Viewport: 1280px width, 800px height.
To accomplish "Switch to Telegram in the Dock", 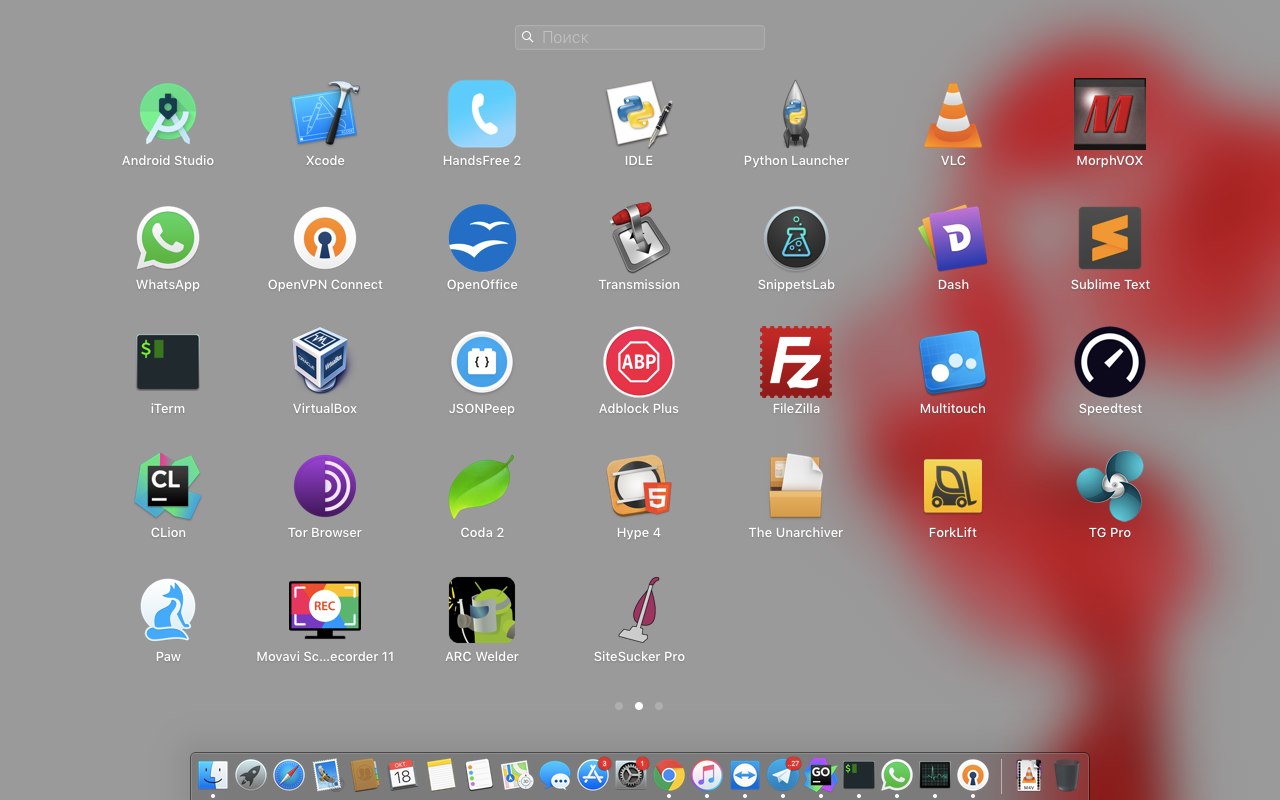I will (x=783, y=775).
